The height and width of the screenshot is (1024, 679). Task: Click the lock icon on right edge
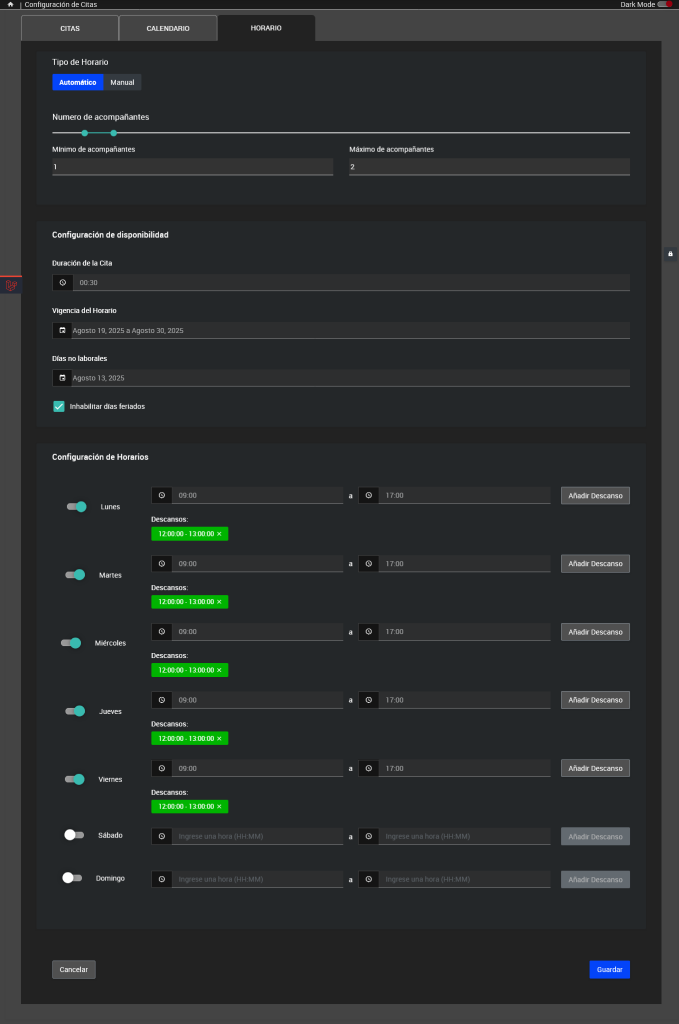click(670, 254)
